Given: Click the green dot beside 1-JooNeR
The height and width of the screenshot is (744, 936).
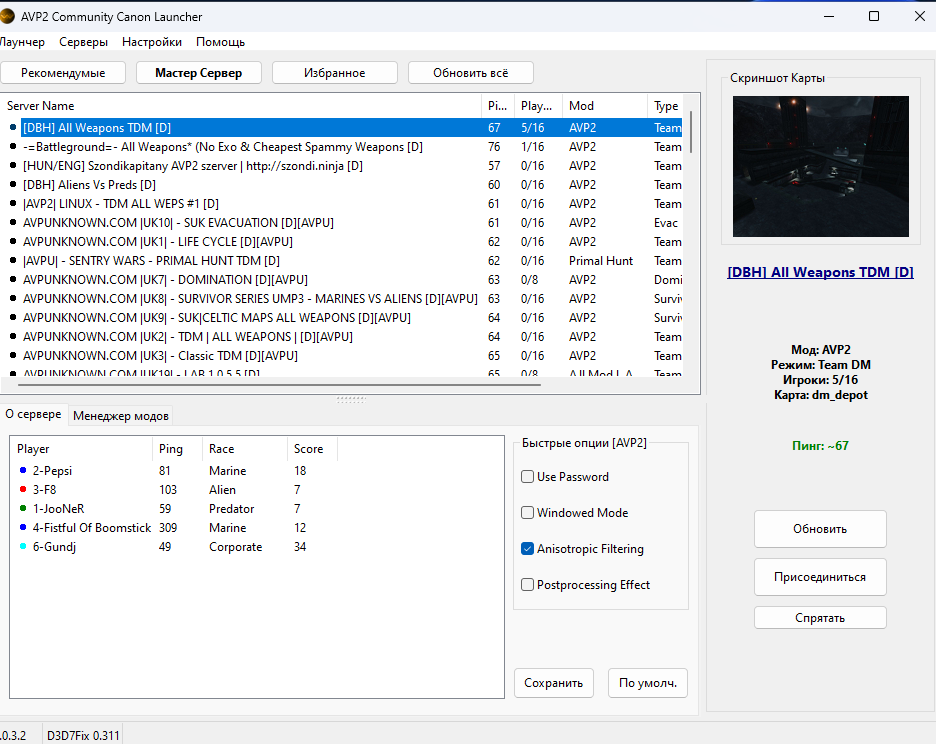Looking at the screenshot, I should 23,509.
